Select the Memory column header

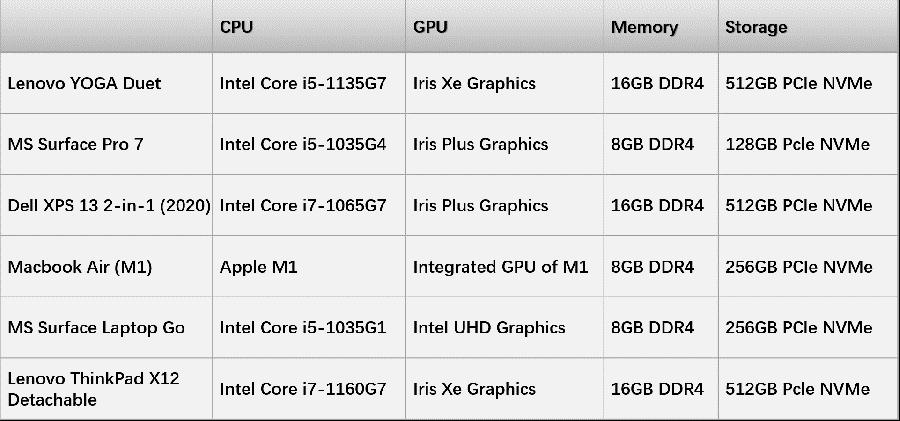[644, 28]
